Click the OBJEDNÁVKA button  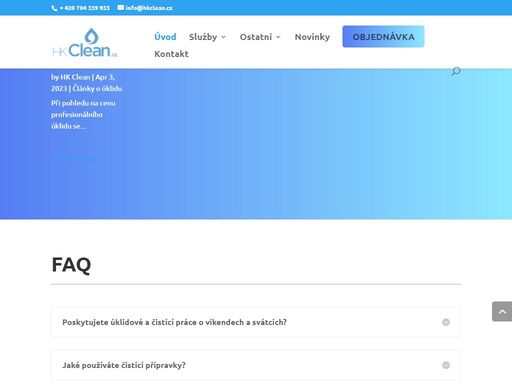coord(383,37)
